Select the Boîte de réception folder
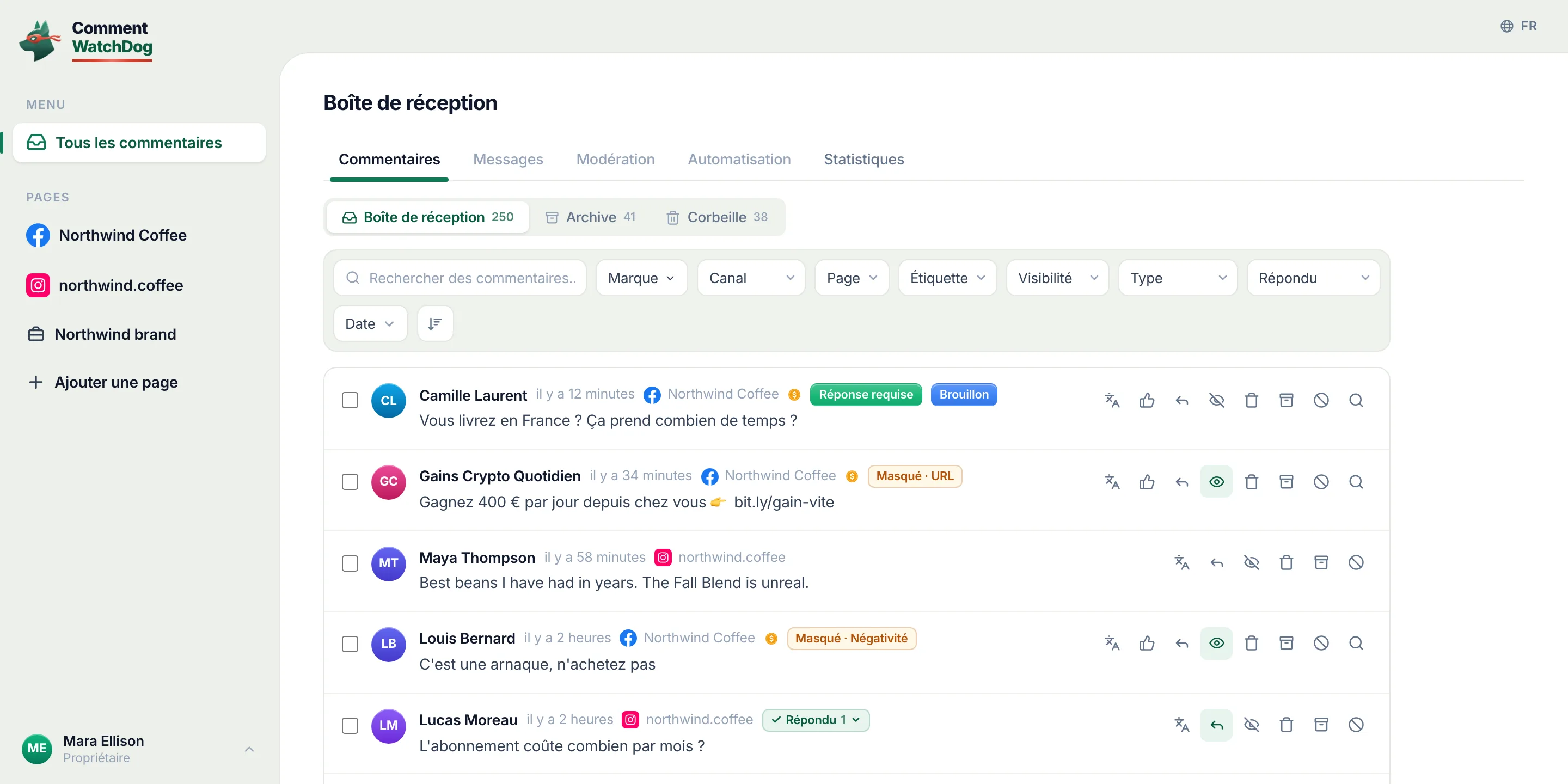1568x784 pixels. (428, 217)
